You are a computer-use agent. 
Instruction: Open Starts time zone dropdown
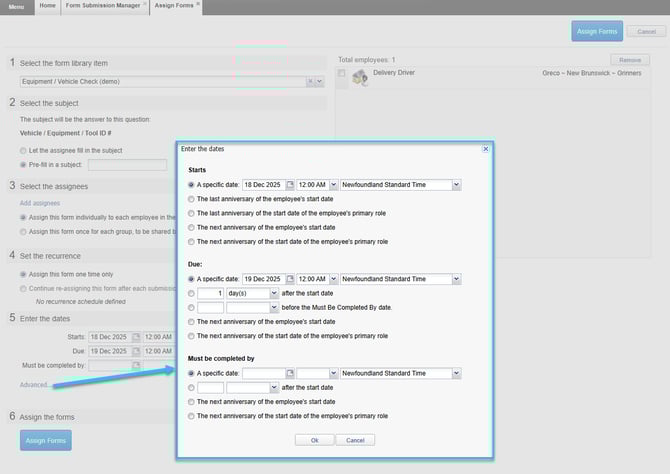coord(456,185)
